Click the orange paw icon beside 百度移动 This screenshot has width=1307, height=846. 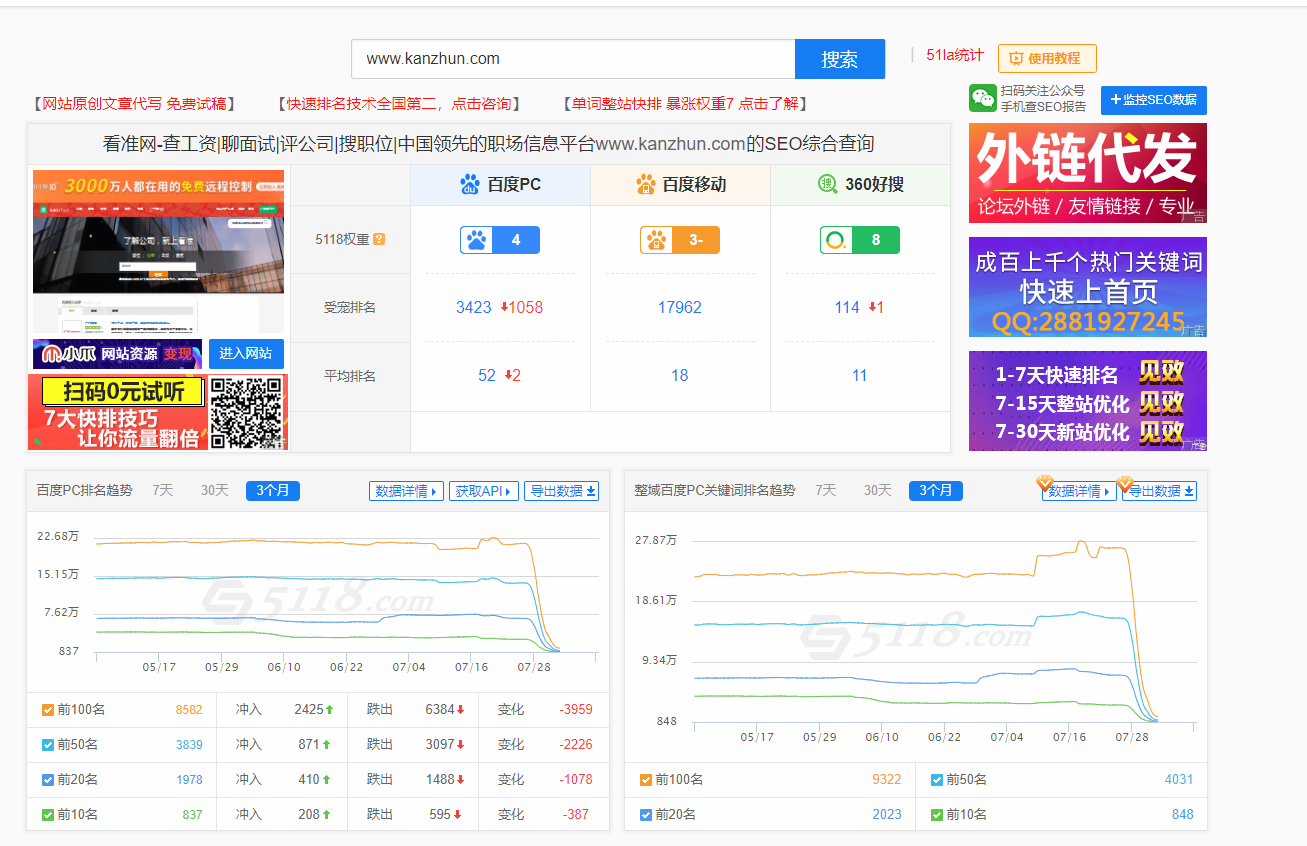646,184
